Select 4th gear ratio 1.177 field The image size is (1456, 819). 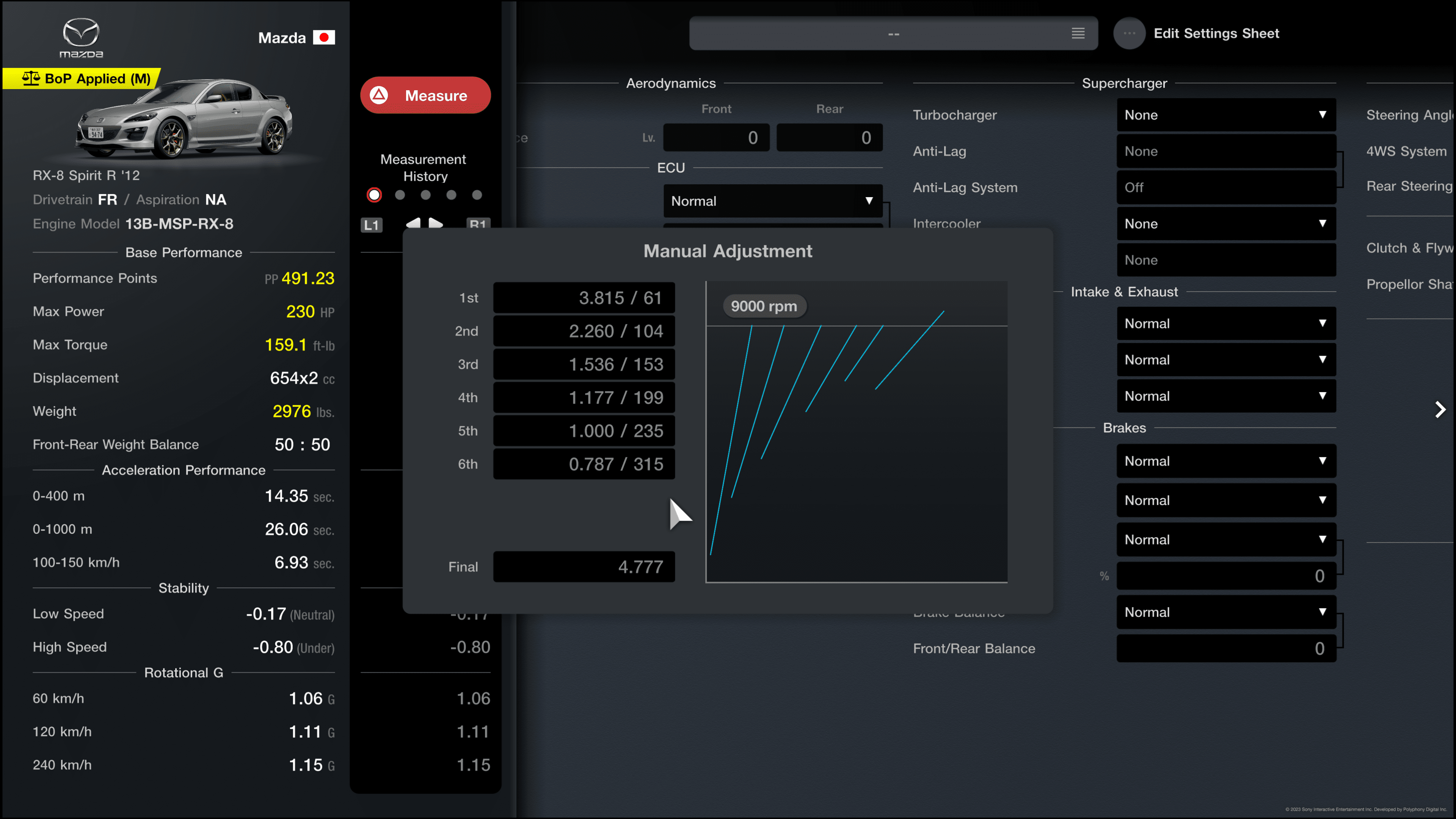click(584, 397)
